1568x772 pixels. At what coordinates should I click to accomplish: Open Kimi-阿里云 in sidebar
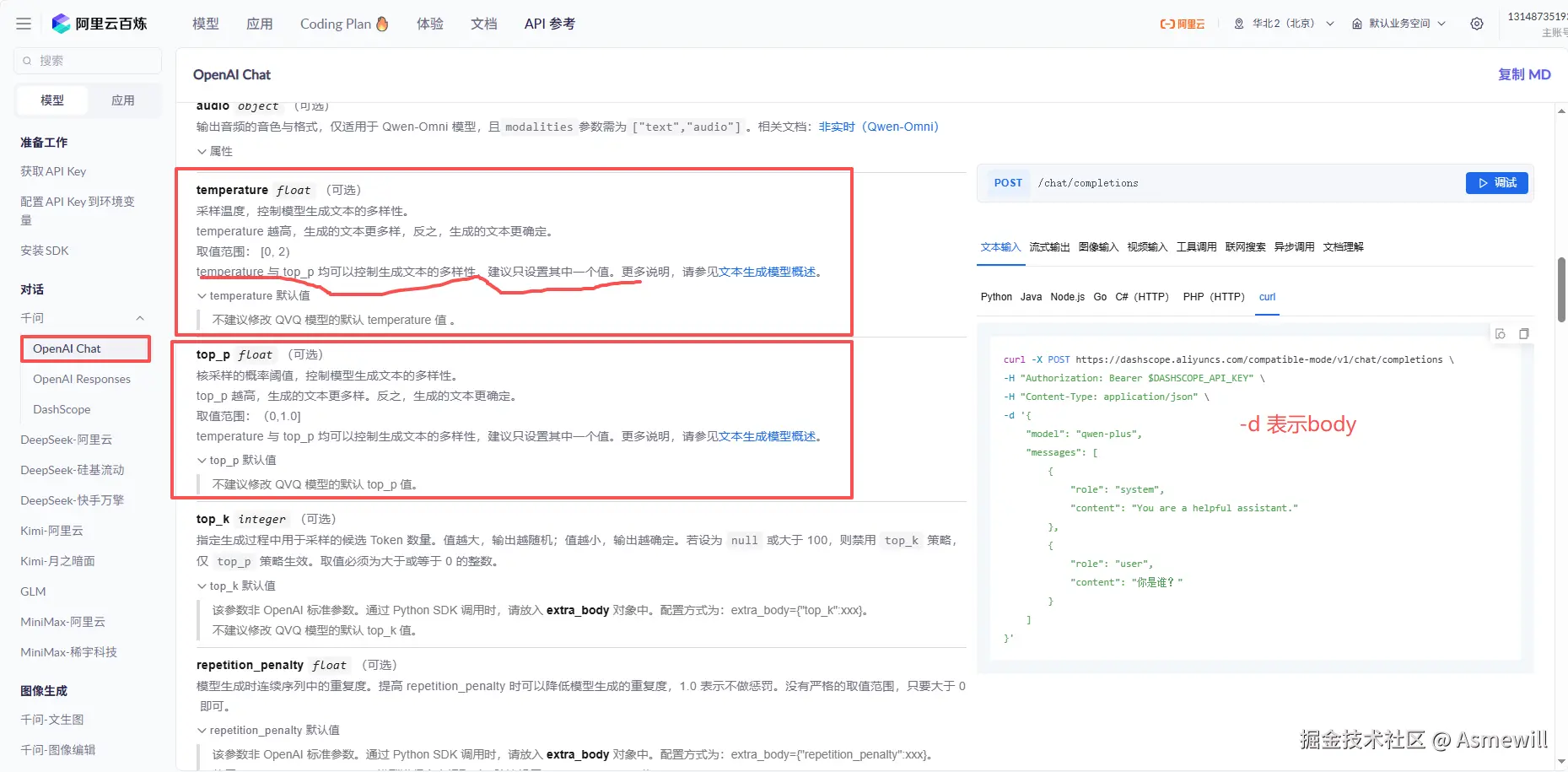click(x=52, y=531)
